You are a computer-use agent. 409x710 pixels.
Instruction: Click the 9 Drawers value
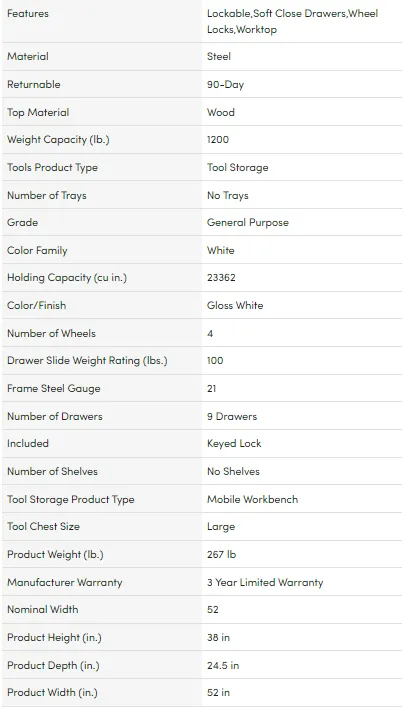(232, 416)
